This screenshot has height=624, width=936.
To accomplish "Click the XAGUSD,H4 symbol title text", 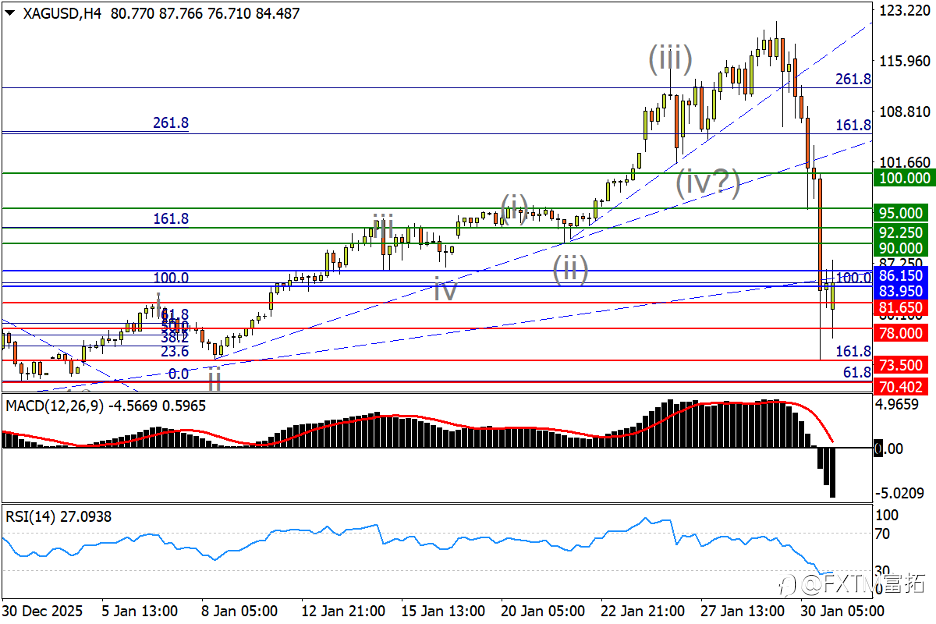I will (62, 13).
